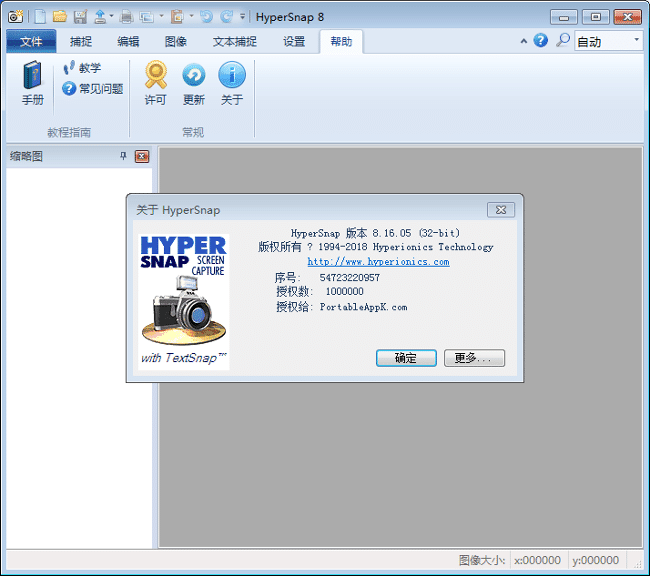Switch to the 捕捉 capture tab
Screen dimensions: 650x576
(81, 41)
